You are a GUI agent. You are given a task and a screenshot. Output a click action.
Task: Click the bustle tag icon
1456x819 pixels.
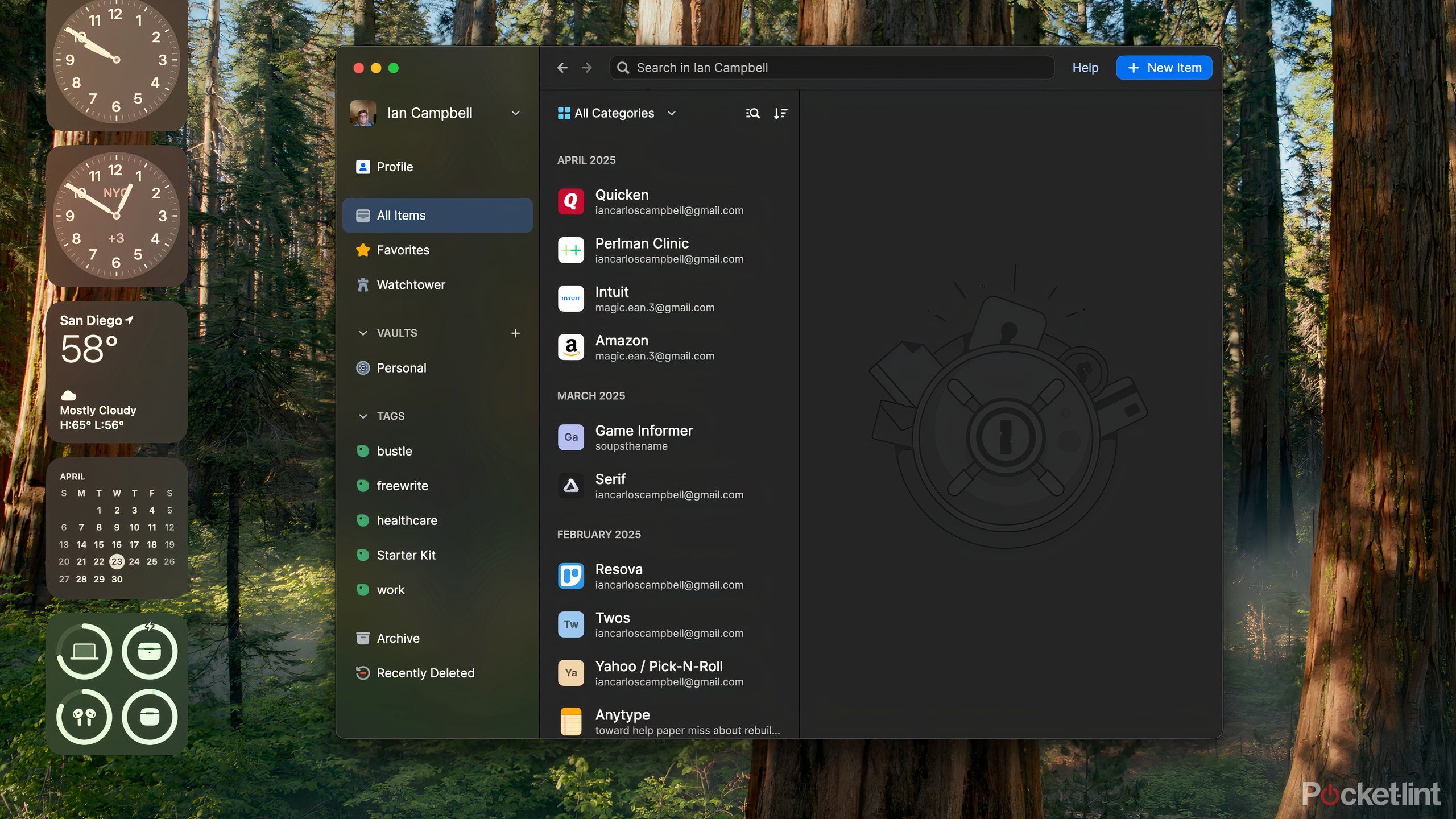(x=363, y=451)
